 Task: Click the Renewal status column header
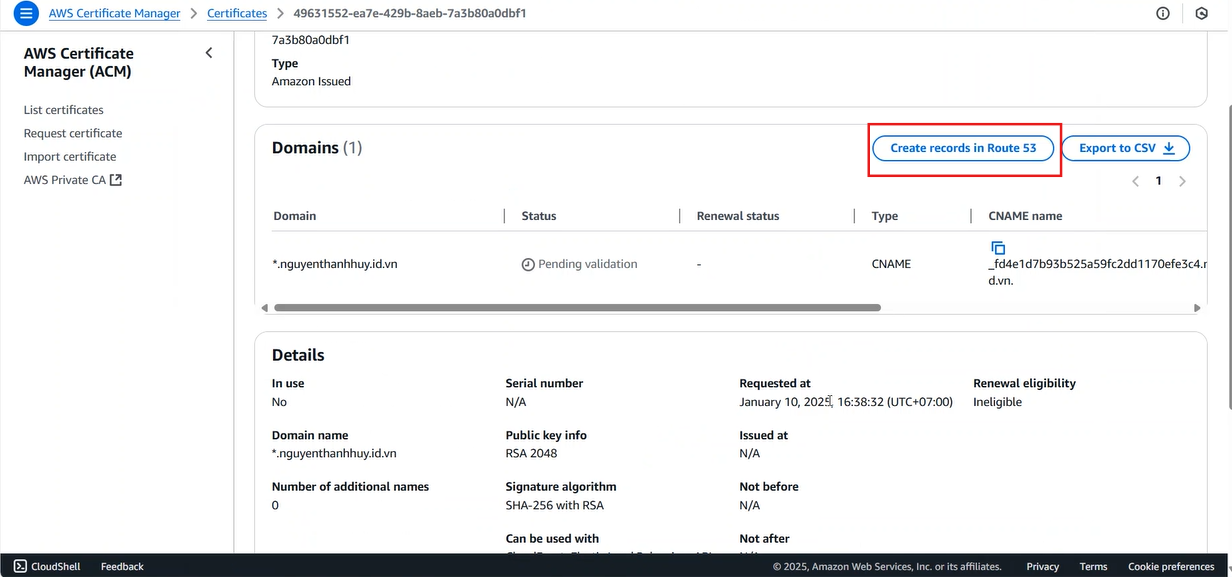coord(738,216)
